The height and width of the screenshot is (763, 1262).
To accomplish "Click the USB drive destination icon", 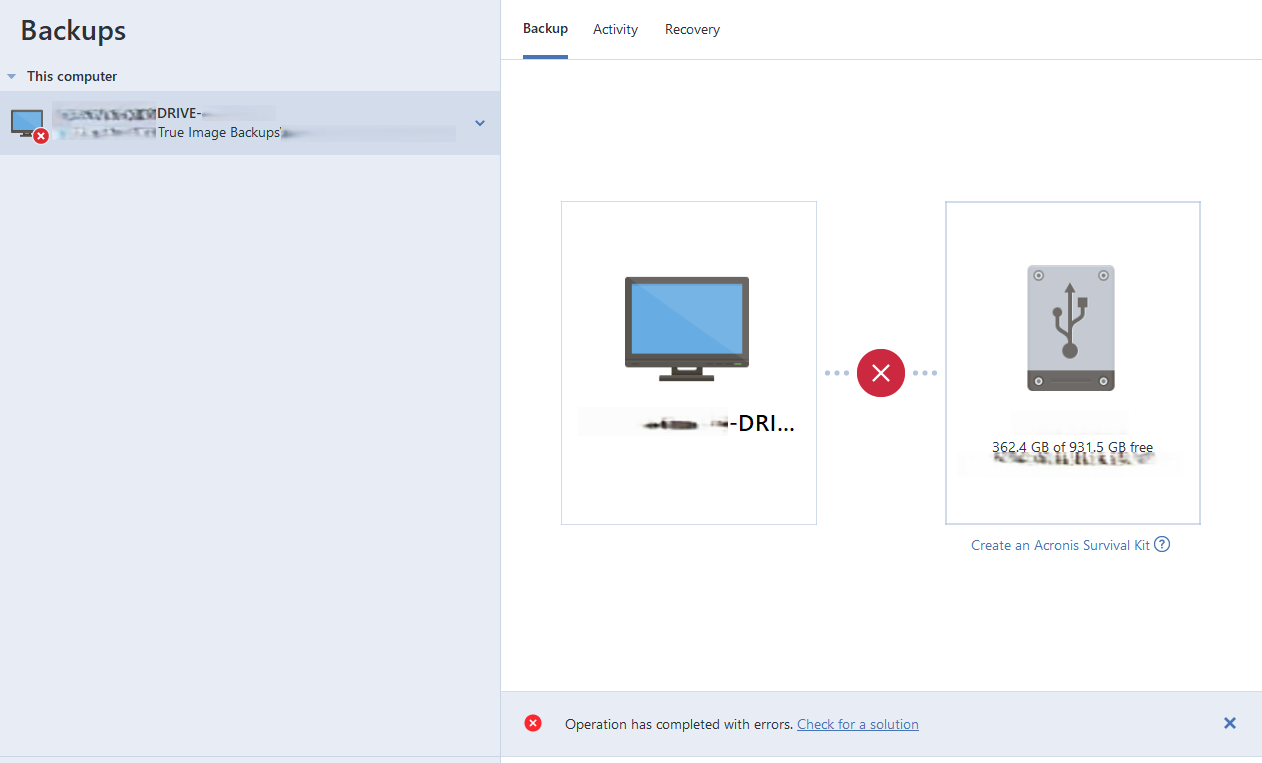I will coord(1070,328).
